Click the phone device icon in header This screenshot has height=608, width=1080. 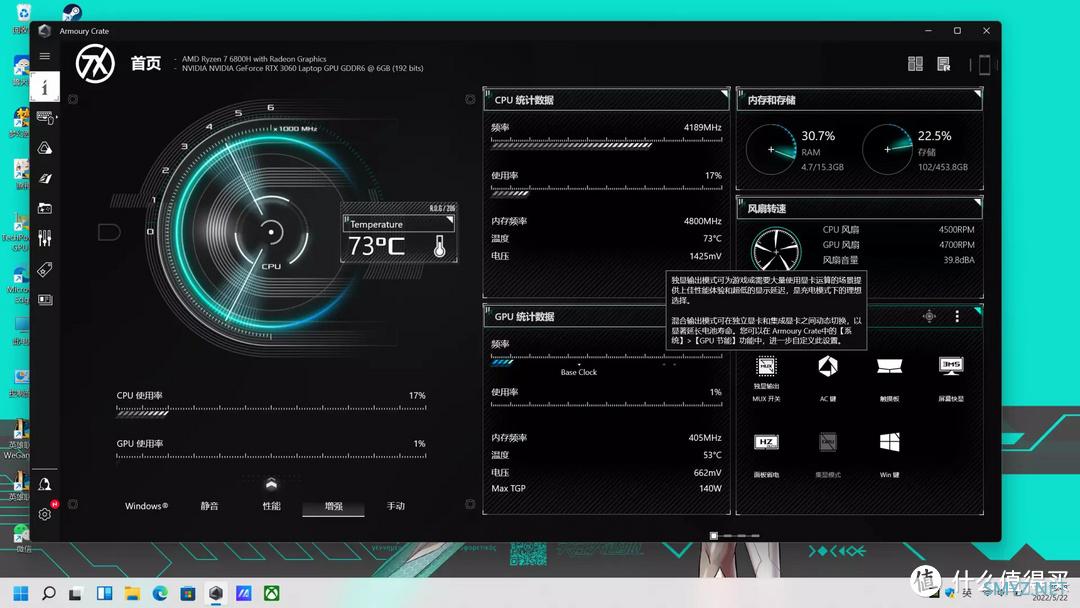tap(984, 64)
